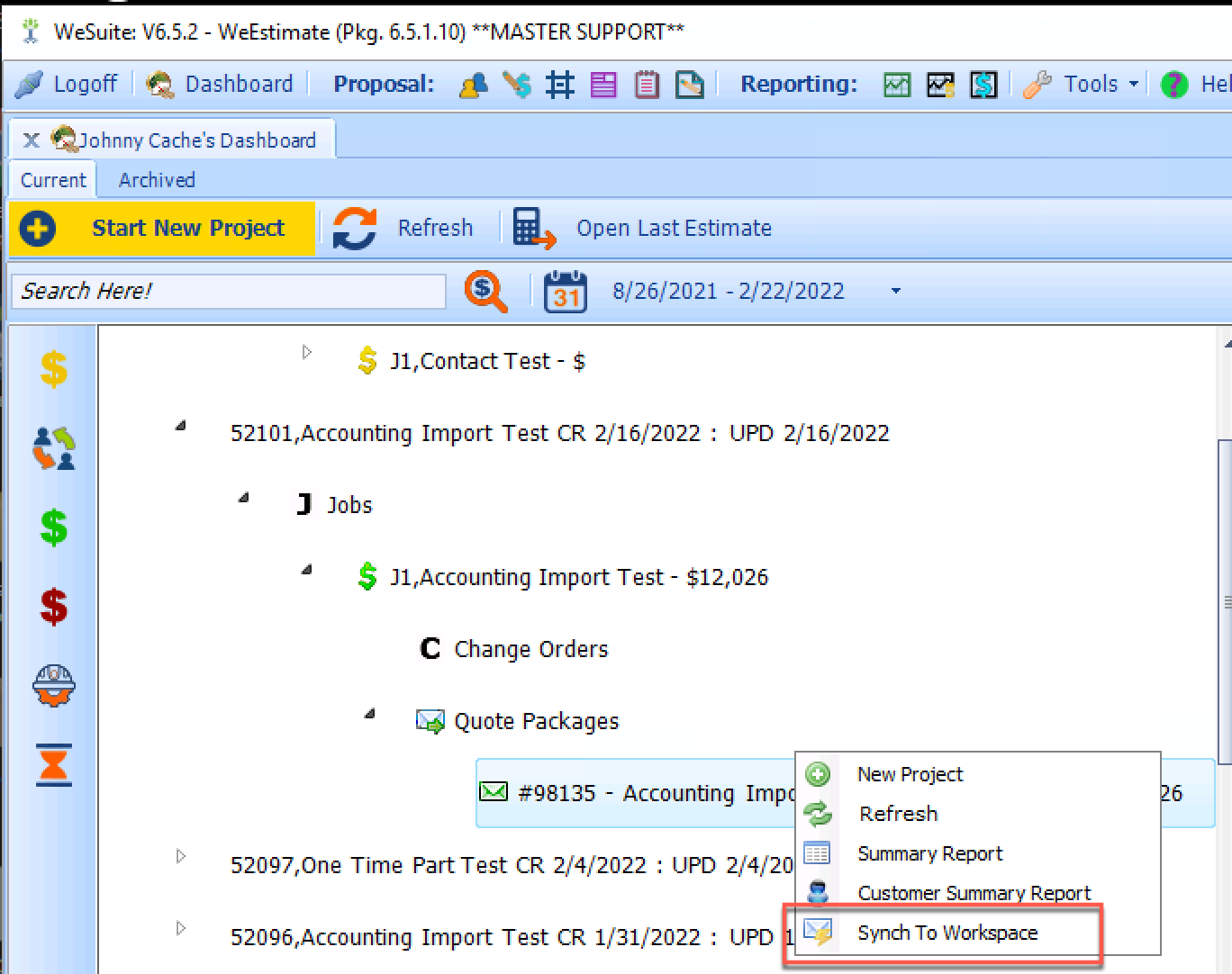Click the Reporting dollar report icon
Image resolution: width=1232 pixels, height=974 pixels.
tap(983, 86)
